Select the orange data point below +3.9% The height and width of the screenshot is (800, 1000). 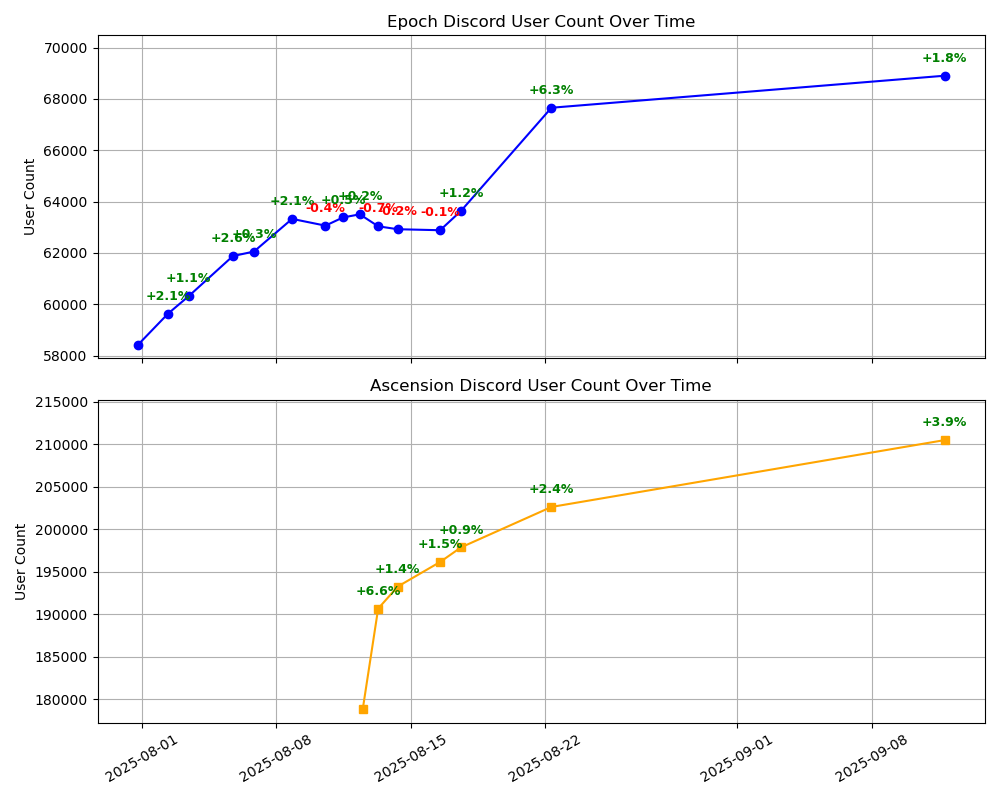tap(945, 440)
